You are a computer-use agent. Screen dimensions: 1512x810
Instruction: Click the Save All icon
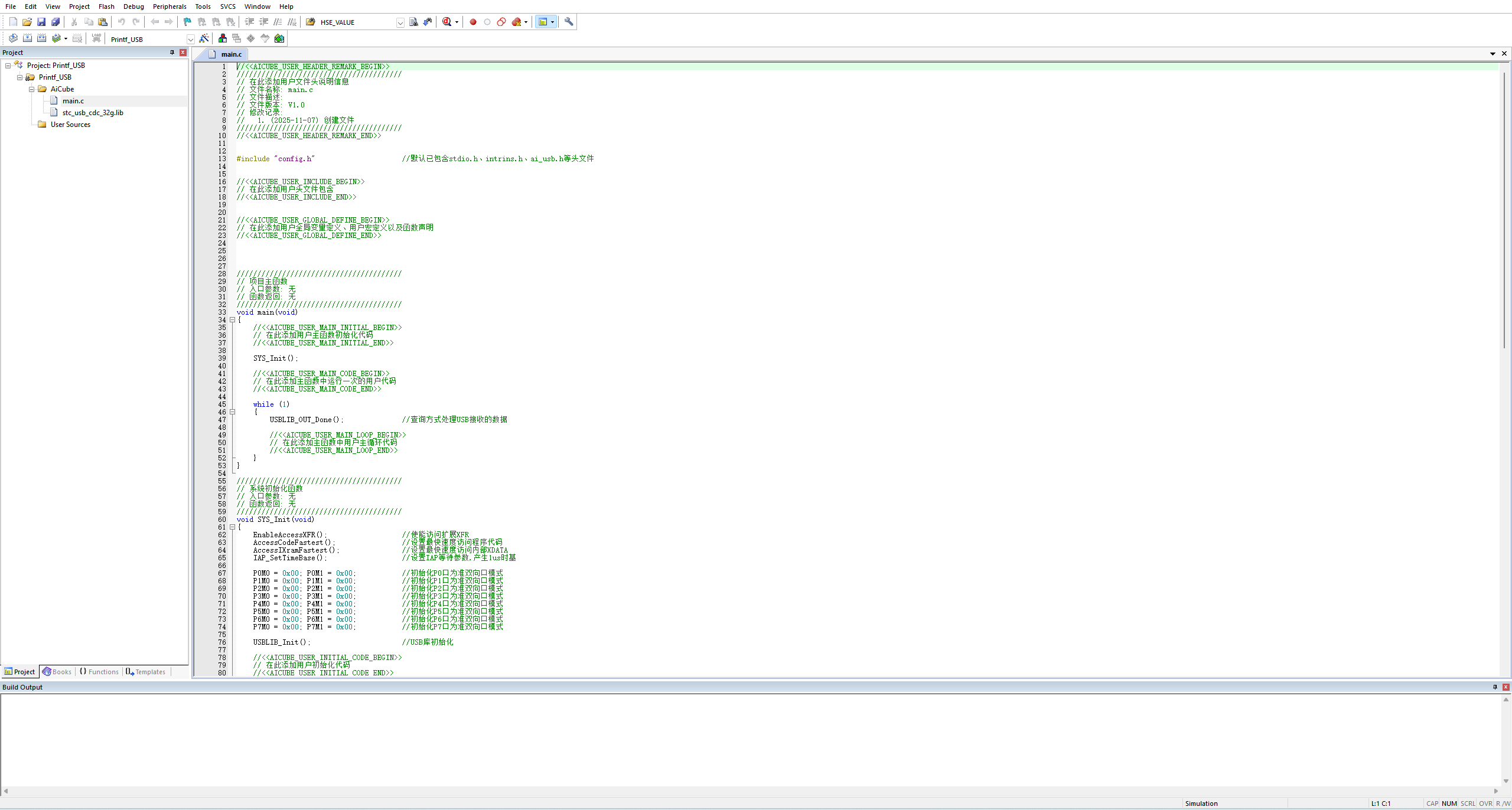click(x=56, y=22)
